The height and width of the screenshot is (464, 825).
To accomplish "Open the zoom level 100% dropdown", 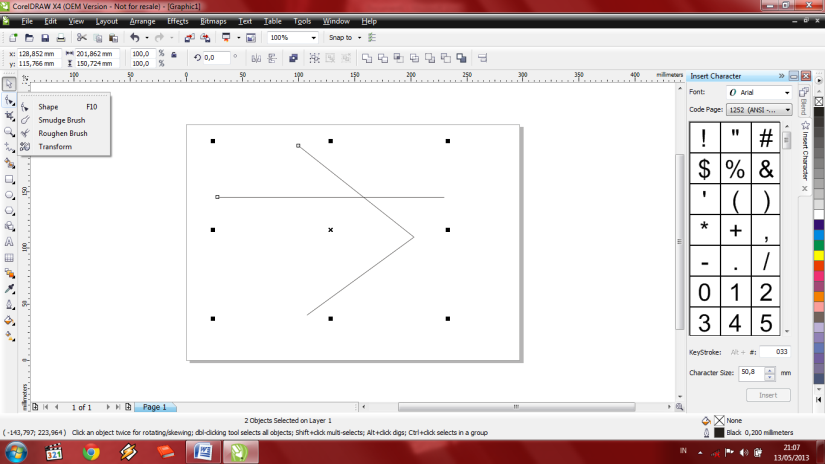I will pos(314,38).
